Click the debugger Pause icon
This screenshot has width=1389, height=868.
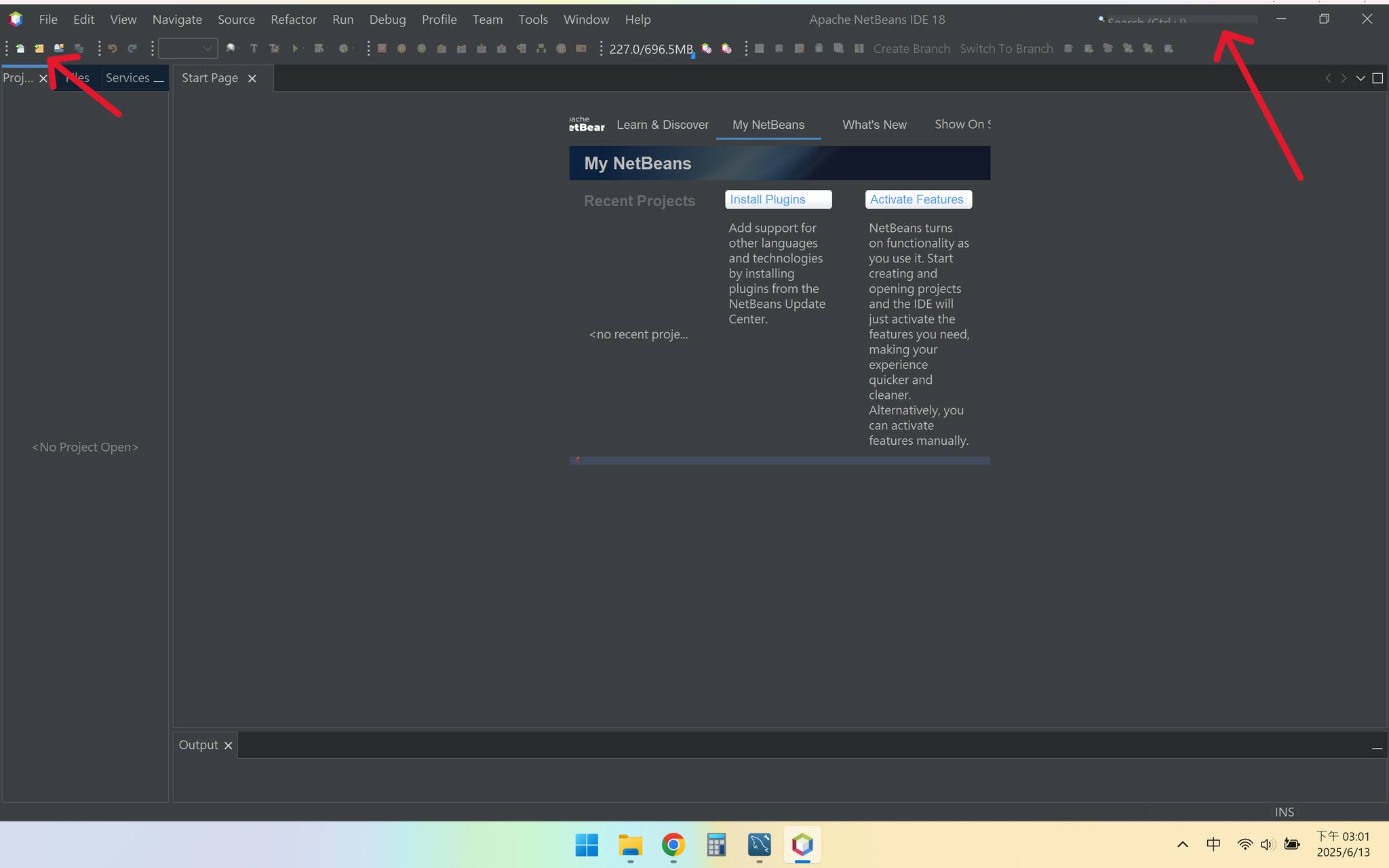[x=402, y=49]
